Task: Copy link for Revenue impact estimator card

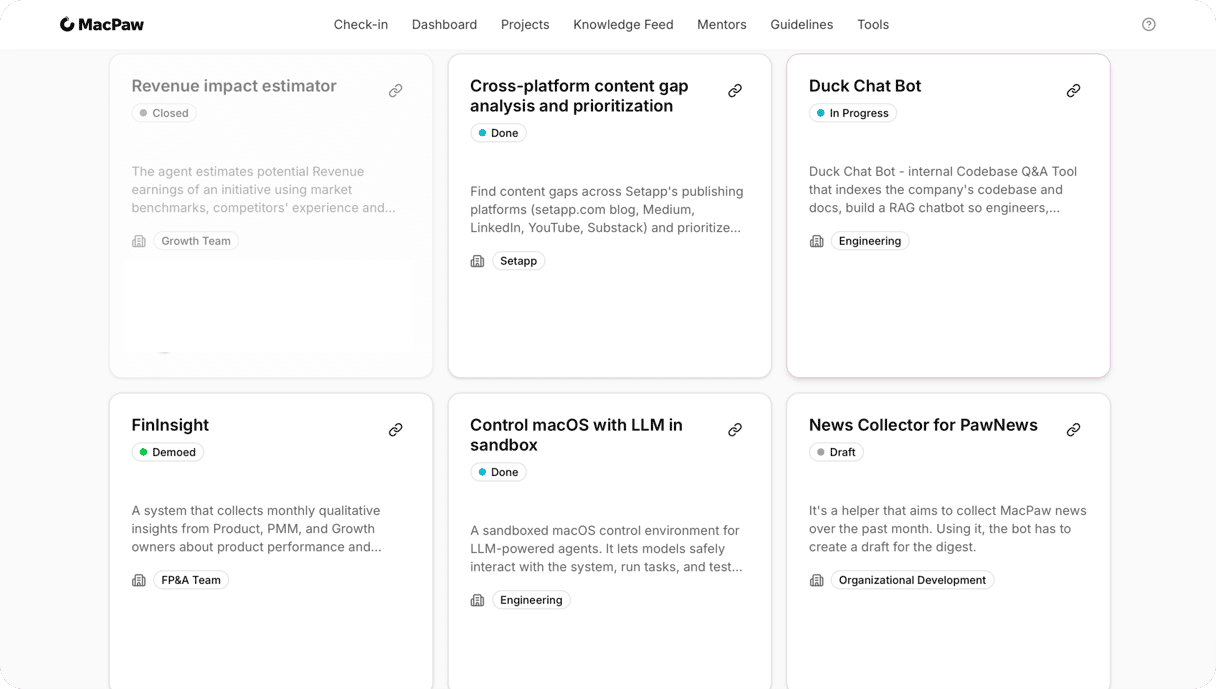Action: point(396,91)
